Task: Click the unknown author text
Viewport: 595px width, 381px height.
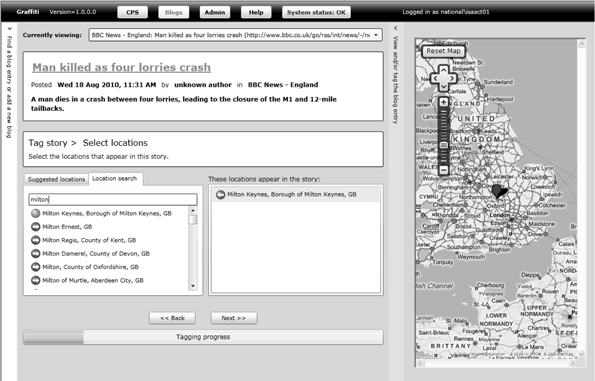Action: coord(203,85)
